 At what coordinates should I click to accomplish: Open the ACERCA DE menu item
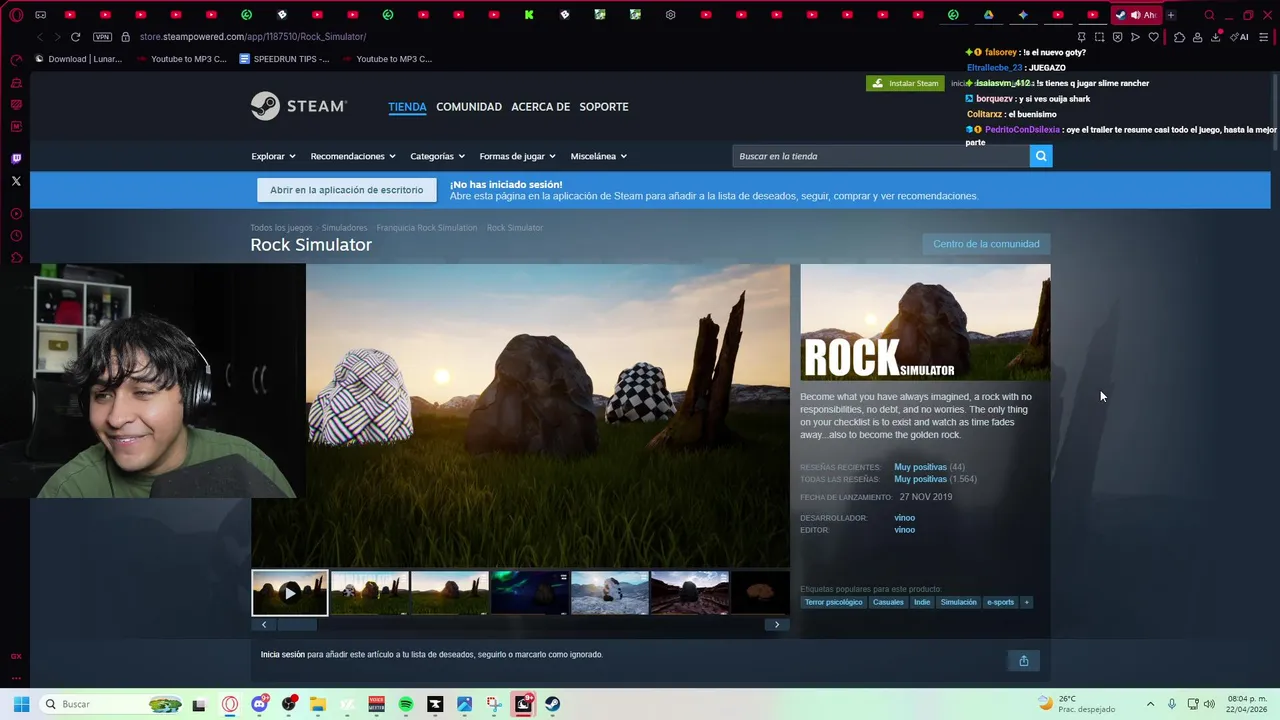coord(540,107)
